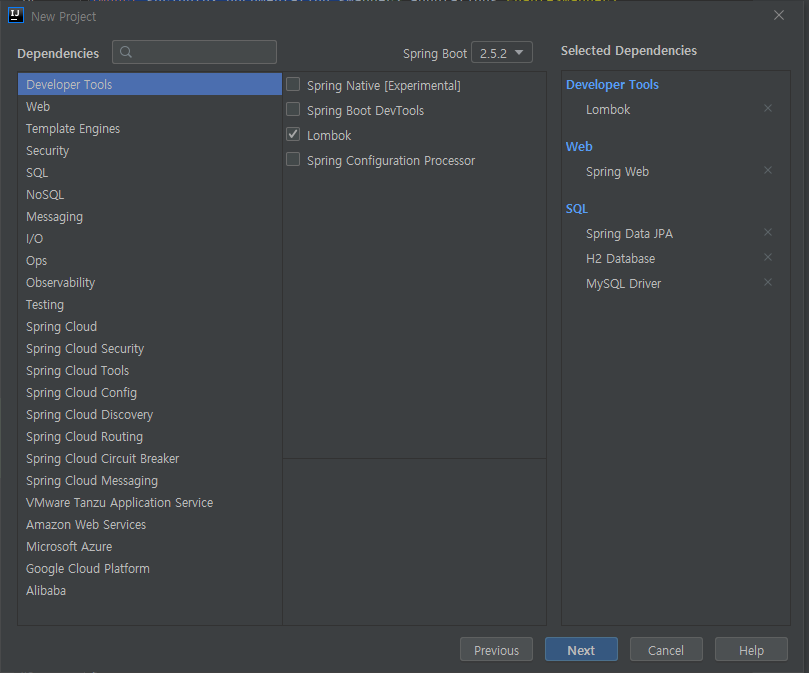Enable Spring Boot DevTools checkbox

tap(293, 109)
